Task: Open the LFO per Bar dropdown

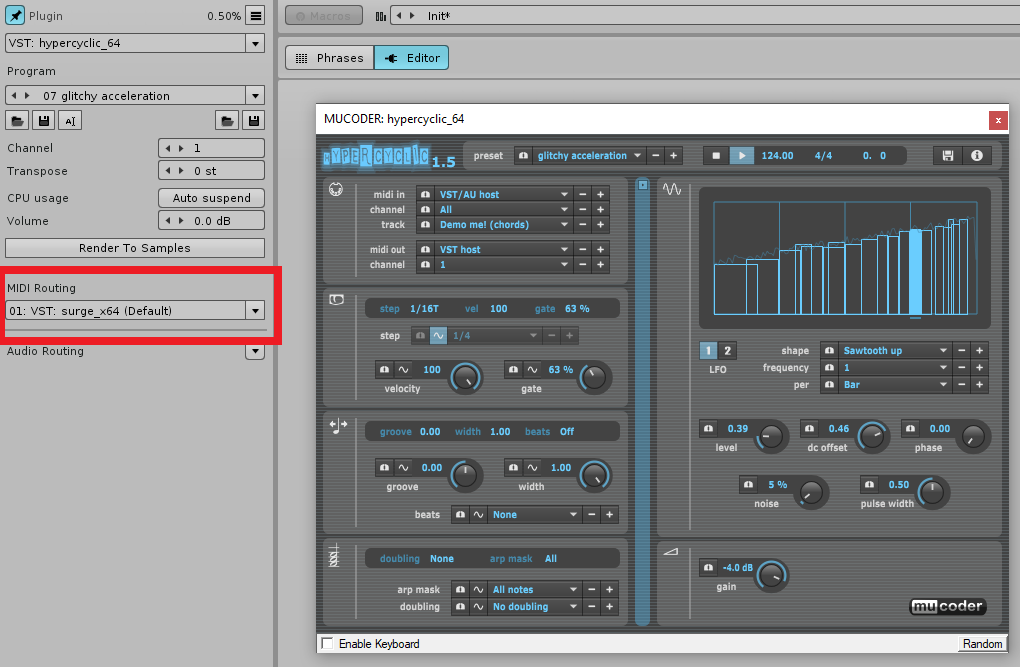Action: tap(895, 385)
